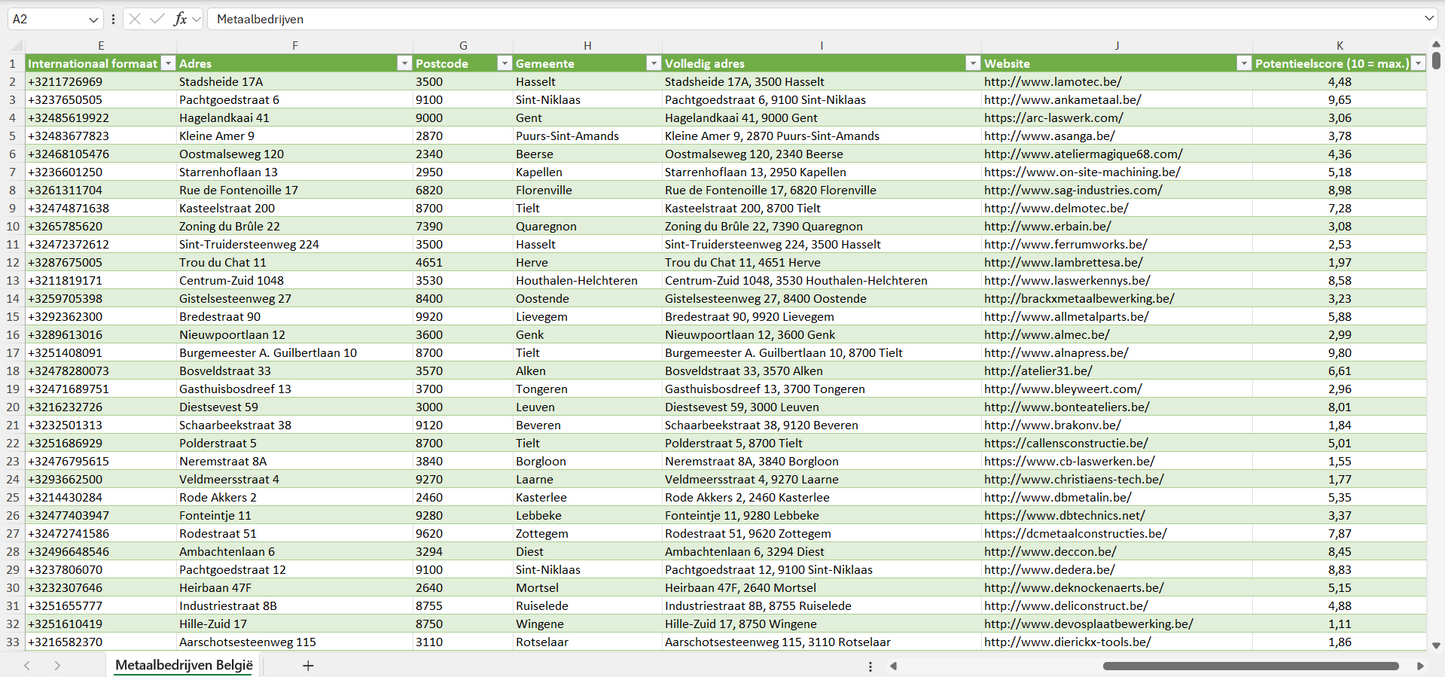Open the http://www.lamotec.be/ website link

1052,82
